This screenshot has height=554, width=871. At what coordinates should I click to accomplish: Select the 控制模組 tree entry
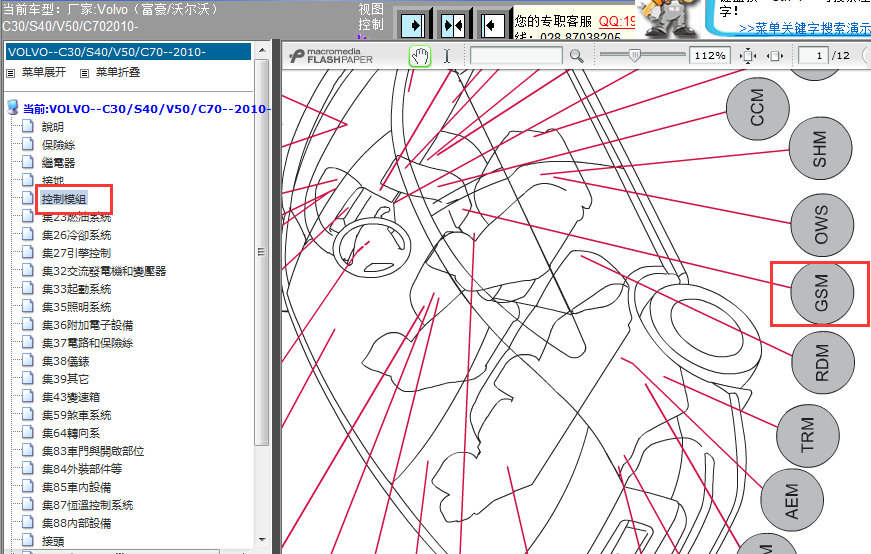[64, 199]
